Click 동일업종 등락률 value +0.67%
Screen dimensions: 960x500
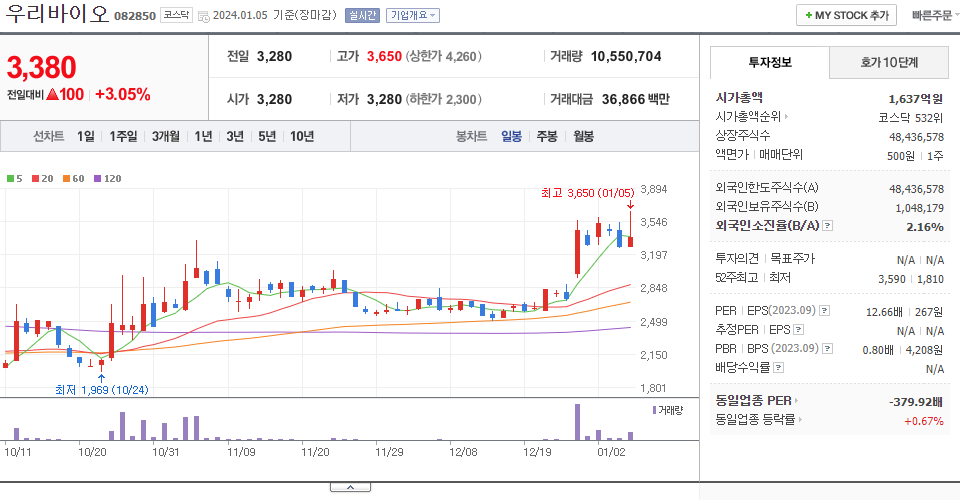[923, 421]
